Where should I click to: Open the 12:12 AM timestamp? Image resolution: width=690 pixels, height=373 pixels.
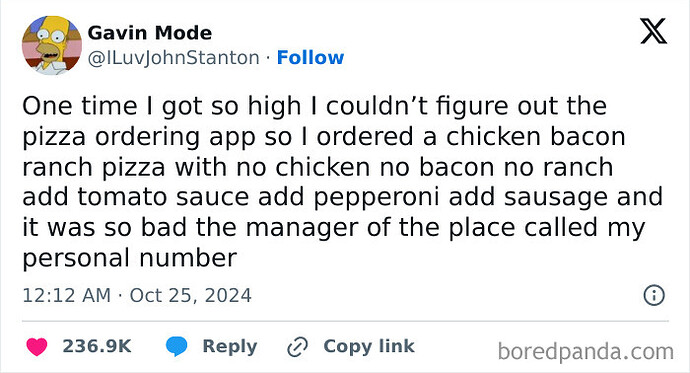point(66,295)
